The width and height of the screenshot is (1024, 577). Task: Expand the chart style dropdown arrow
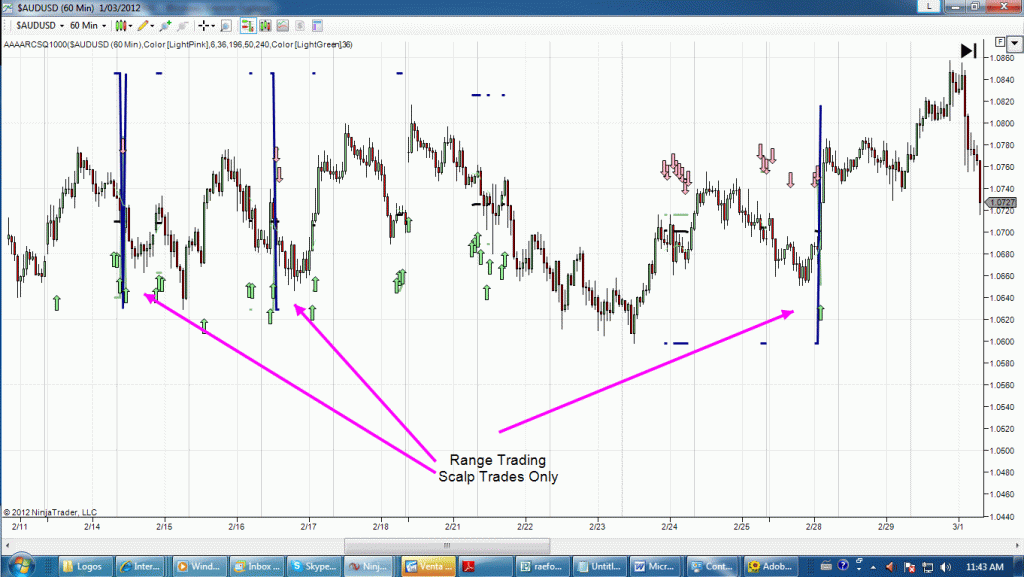[x=131, y=25]
